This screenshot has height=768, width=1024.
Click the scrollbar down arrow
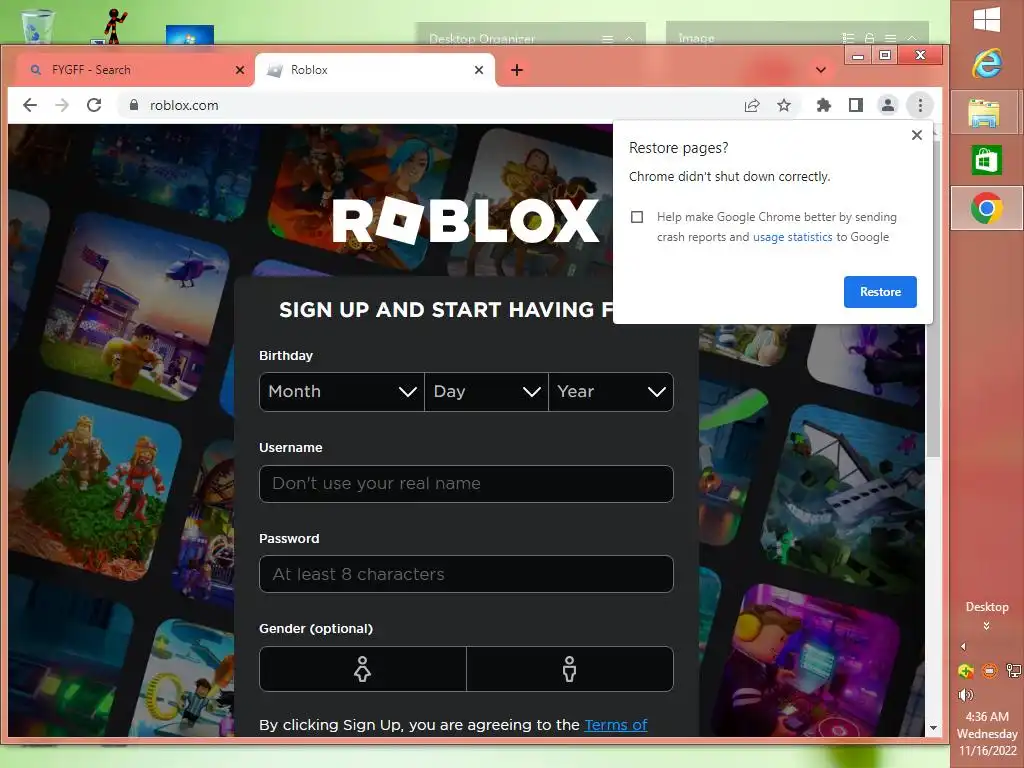click(933, 728)
